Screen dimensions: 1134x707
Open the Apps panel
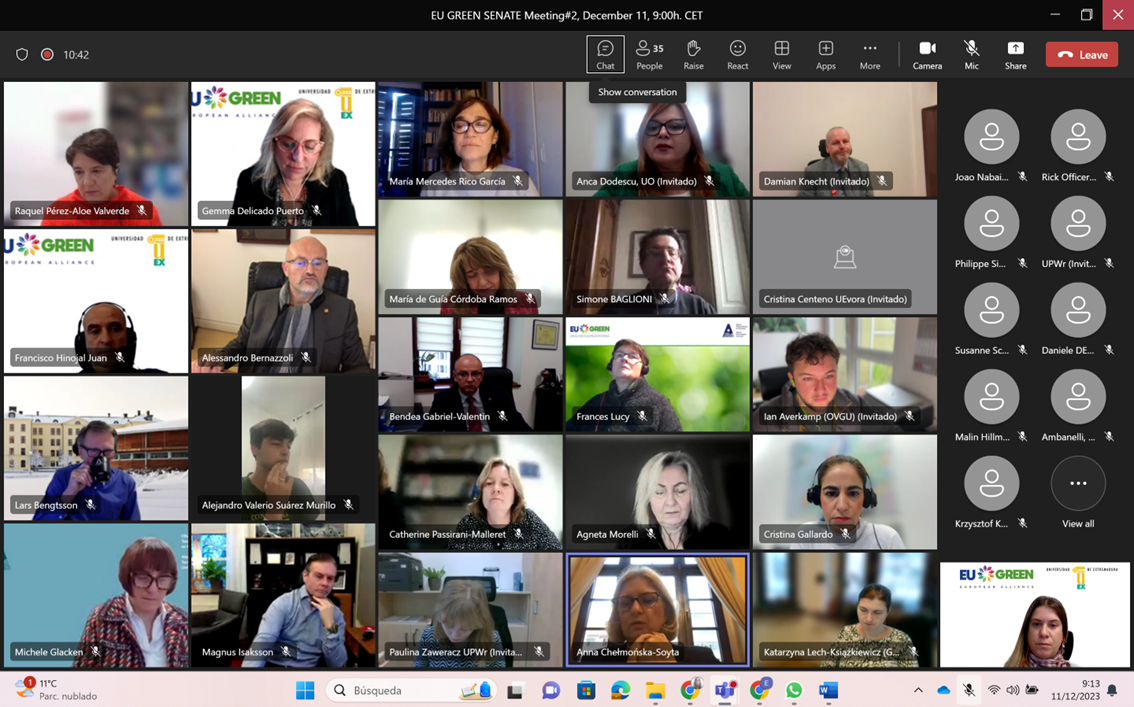click(x=825, y=54)
